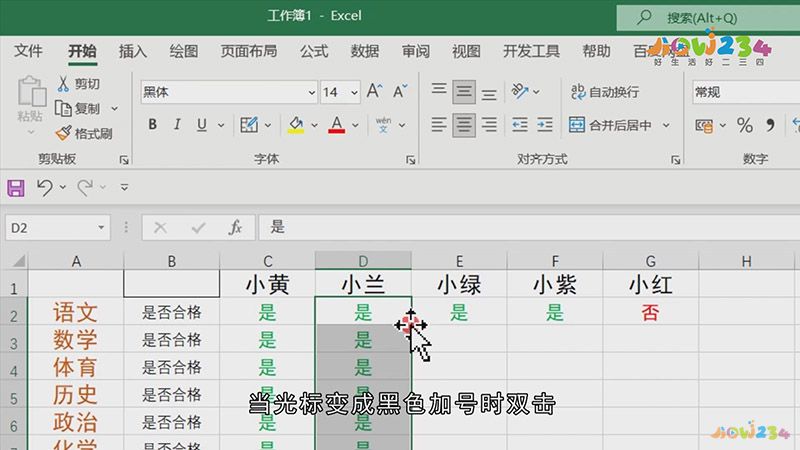
Task: Open font size 14 dropdown
Action: [354, 92]
